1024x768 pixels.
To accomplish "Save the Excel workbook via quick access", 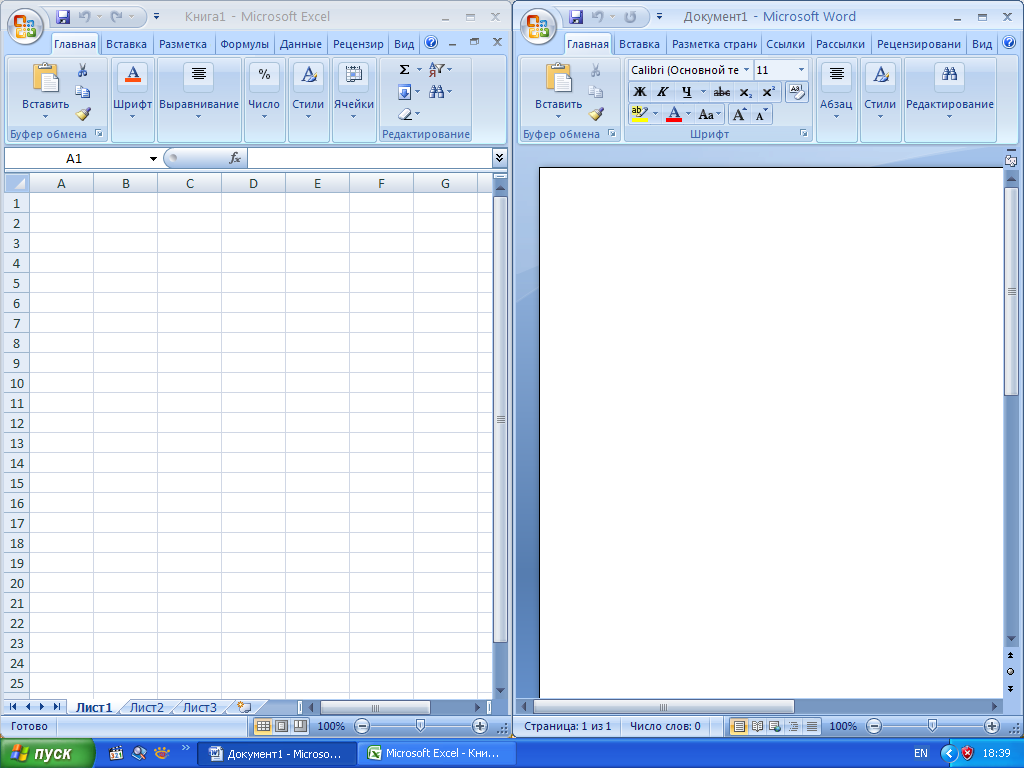I will pyautogui.click(x=63, y=17).
